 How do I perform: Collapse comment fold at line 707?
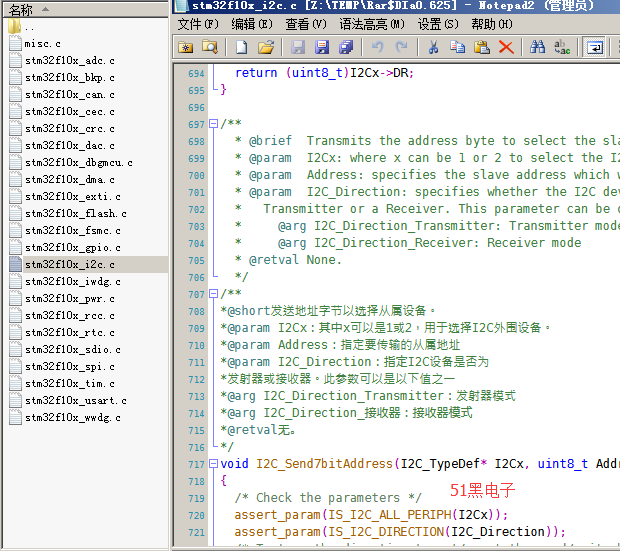coord(213,294)
